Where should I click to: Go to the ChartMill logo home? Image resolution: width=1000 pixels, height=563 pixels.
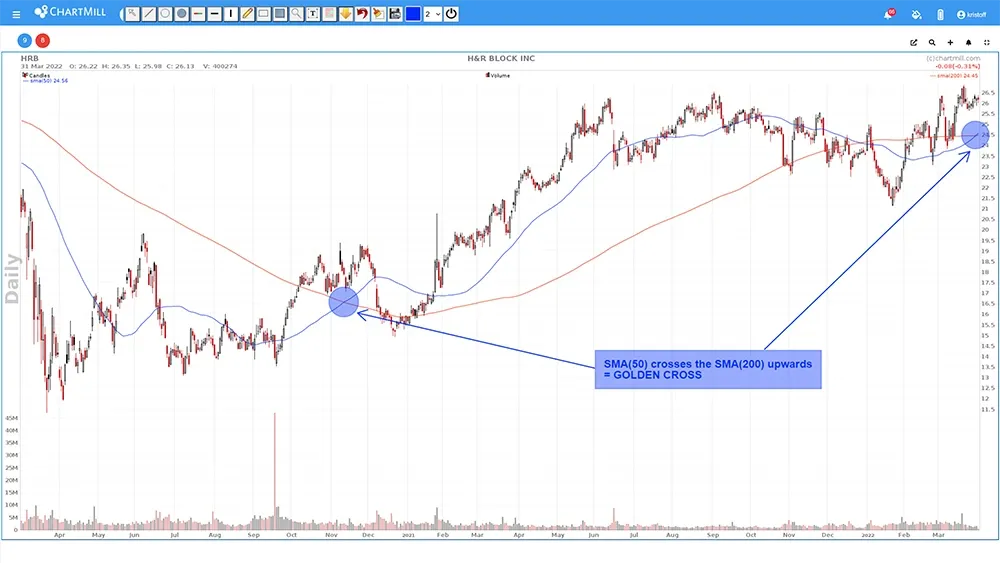[70, 12]
